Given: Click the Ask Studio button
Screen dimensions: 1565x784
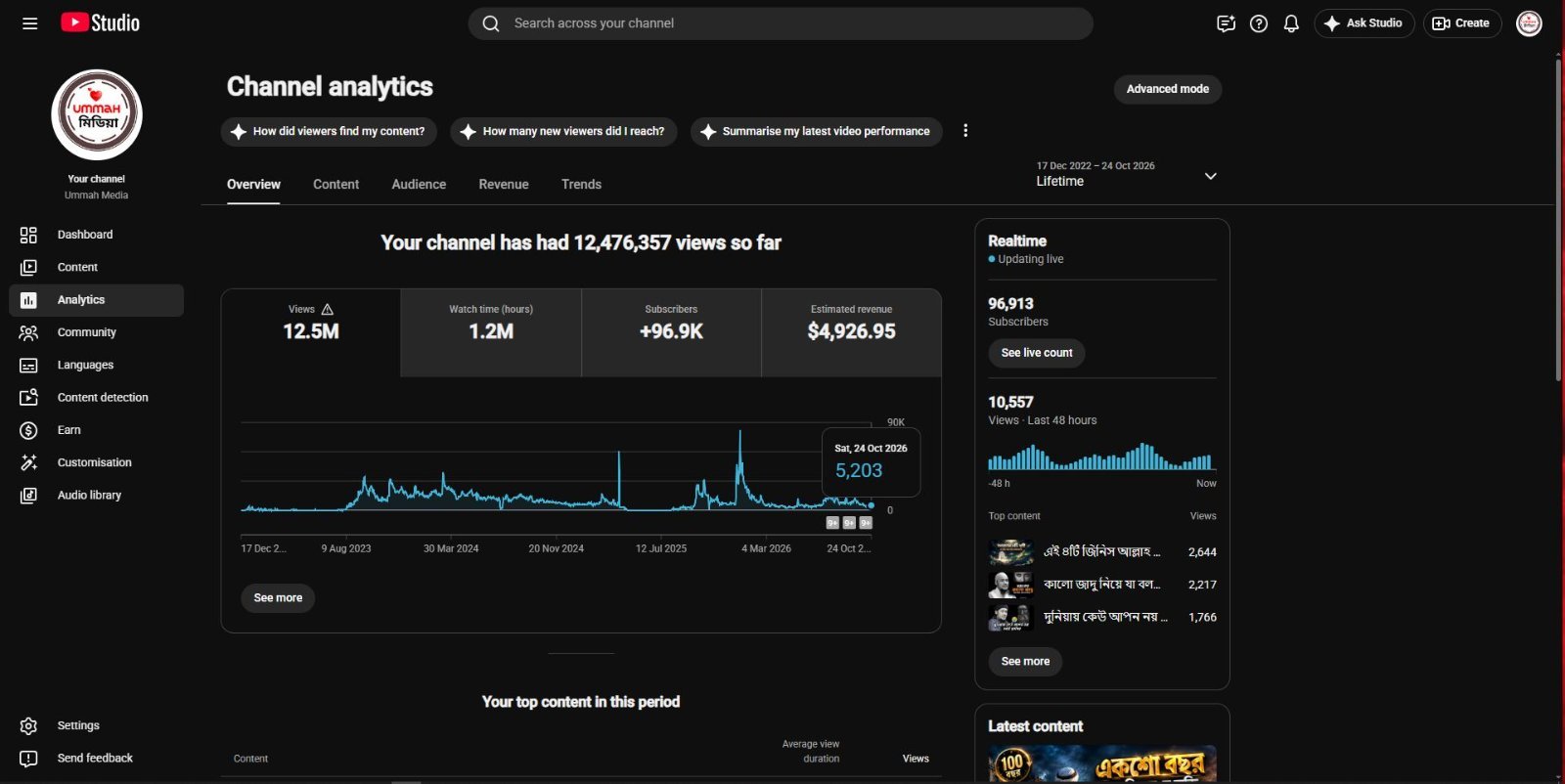Looking at the screenshot, I should point(1364,23).
